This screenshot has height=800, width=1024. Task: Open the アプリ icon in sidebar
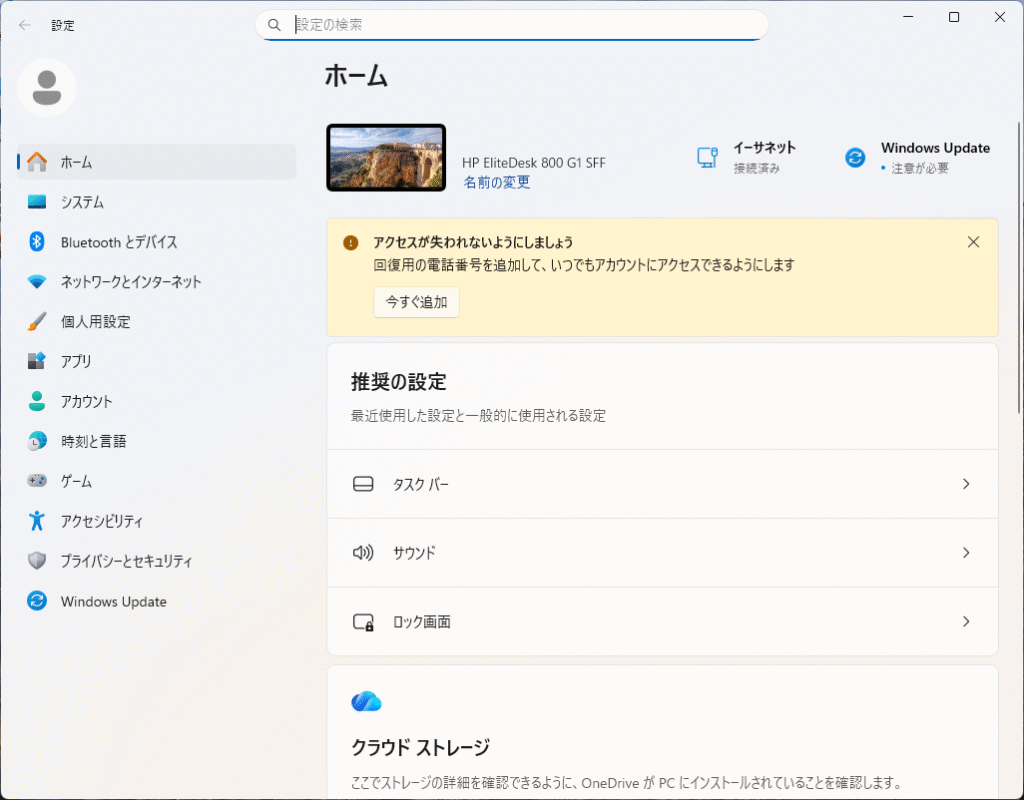coord(37,361)
